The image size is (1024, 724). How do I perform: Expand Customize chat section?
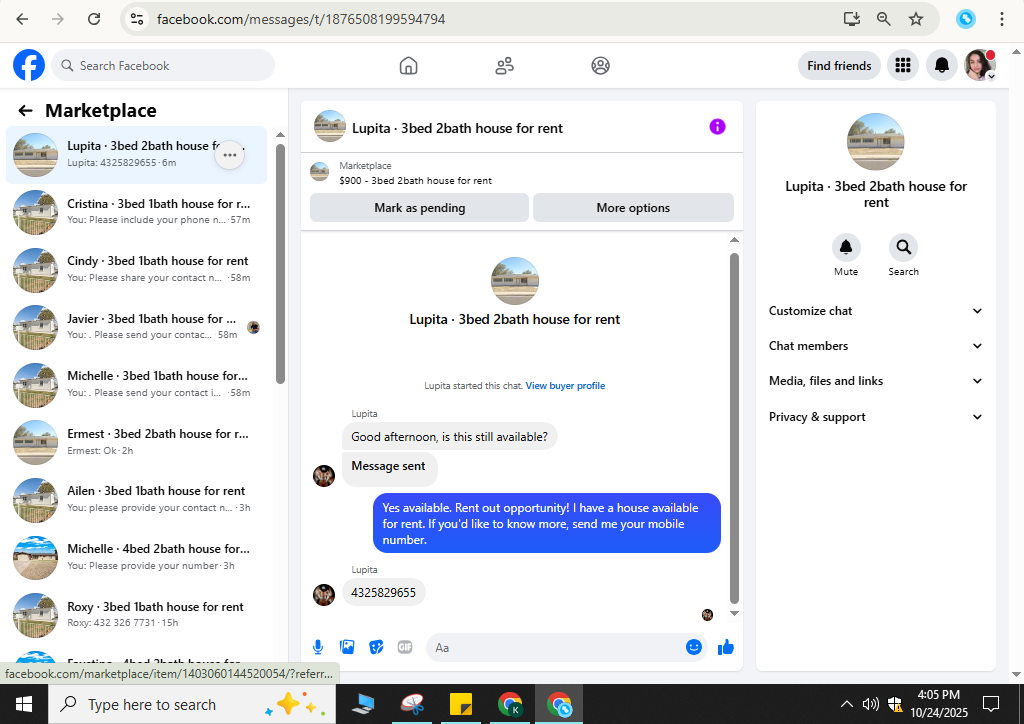click(x=875, y=311)
